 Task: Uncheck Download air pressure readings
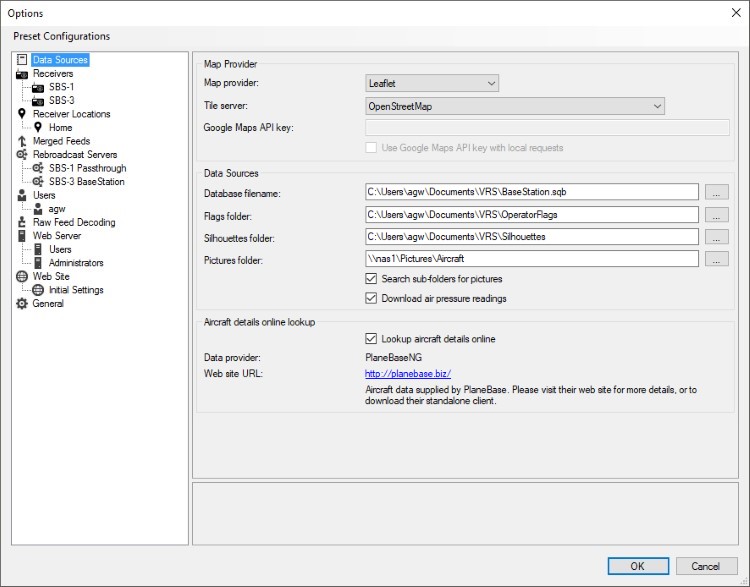[x=372, y=299]
